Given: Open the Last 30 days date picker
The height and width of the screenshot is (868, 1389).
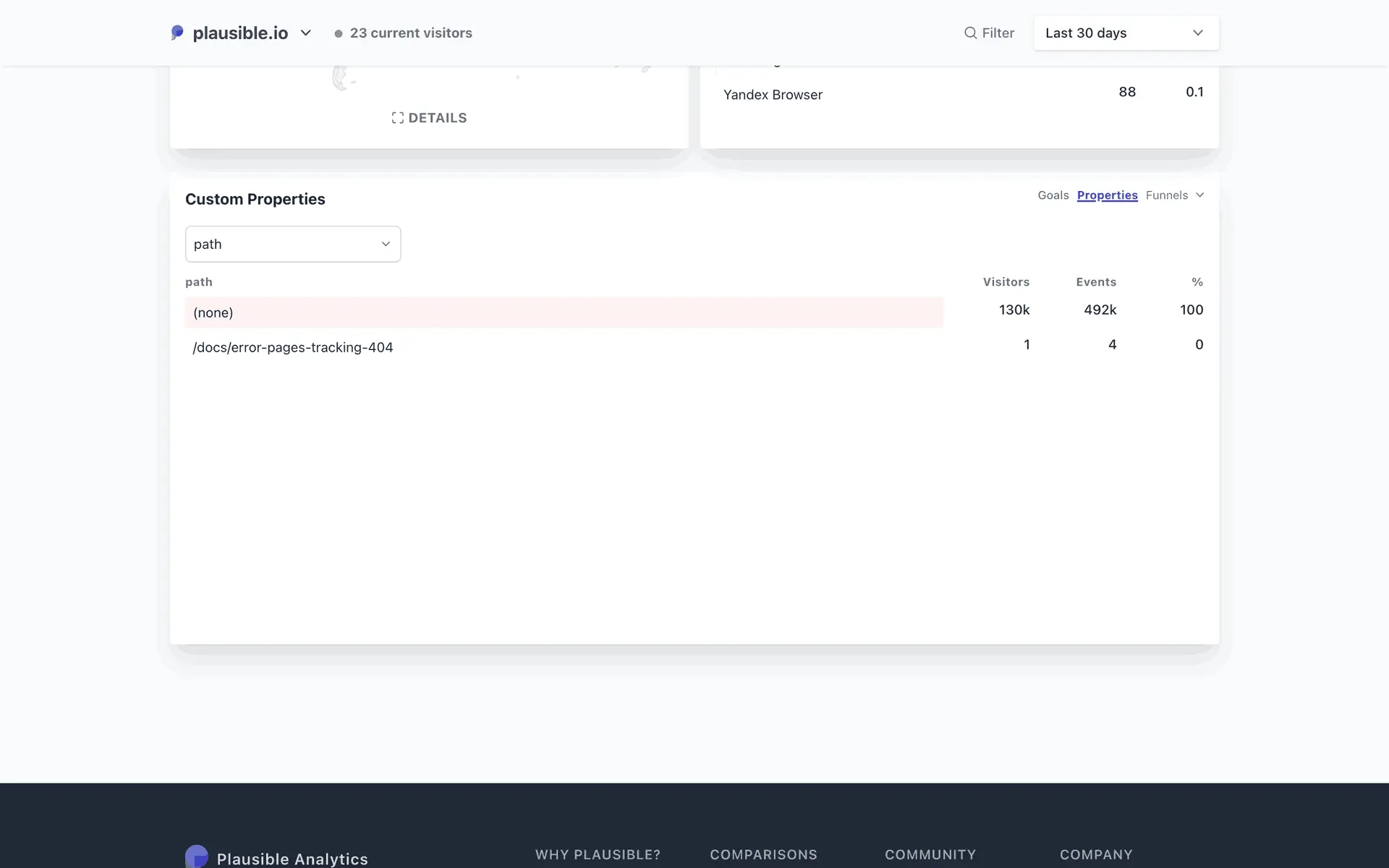Looking at the screenshot, I should point(1126,33).
